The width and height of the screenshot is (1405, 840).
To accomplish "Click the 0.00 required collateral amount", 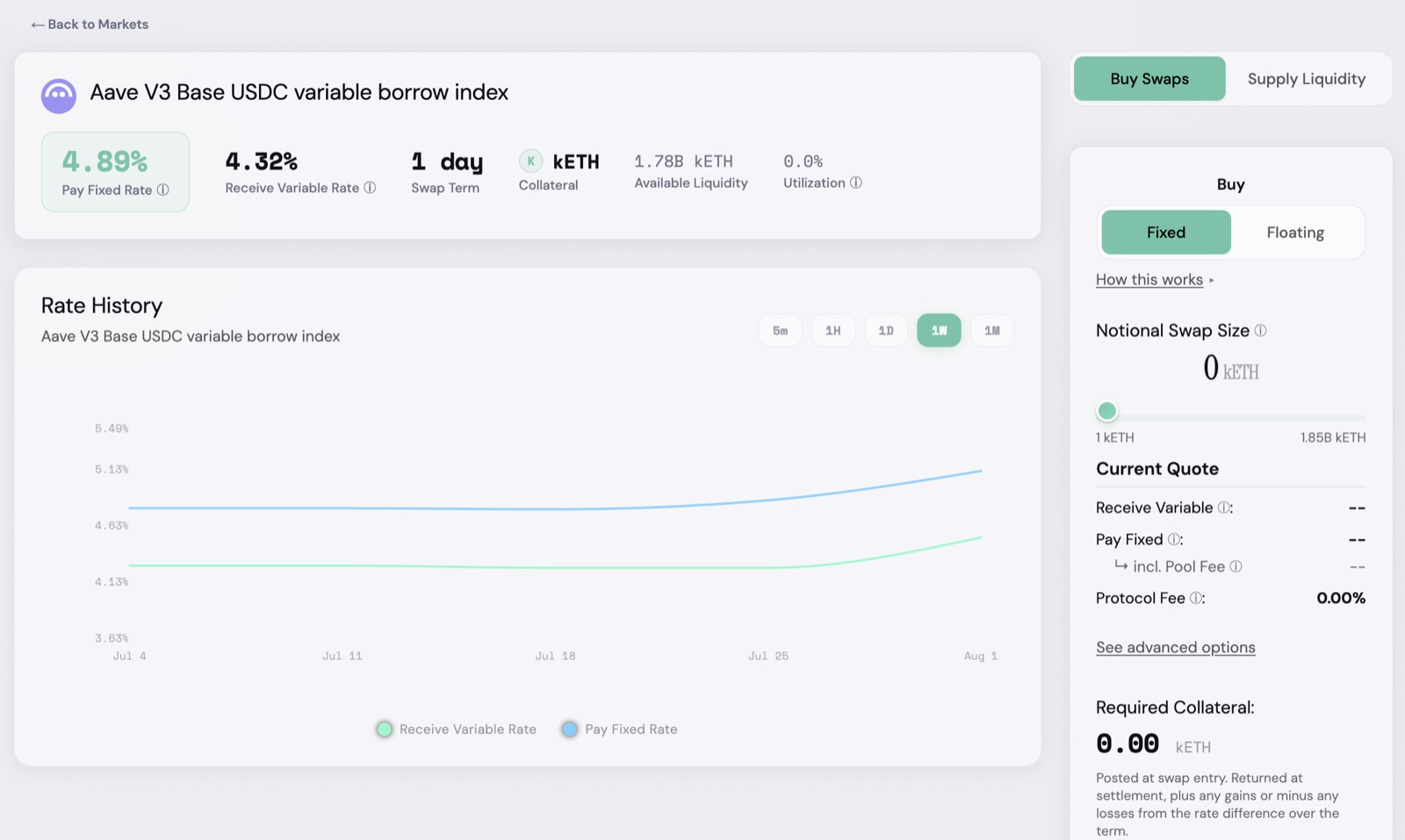I will click(x=1128, y=744).
